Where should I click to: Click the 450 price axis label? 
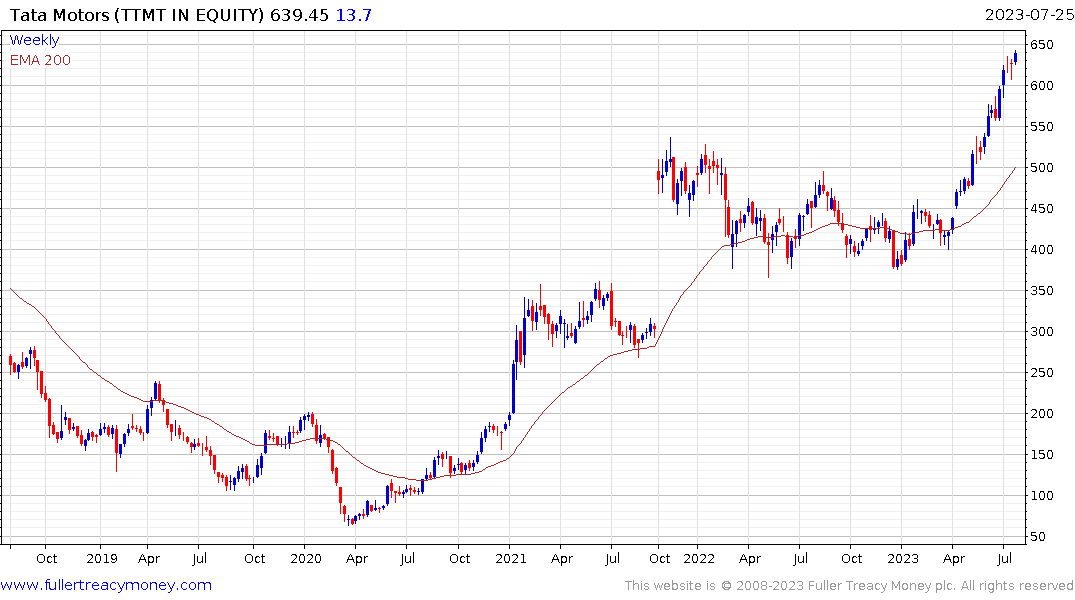tap(1041, 208)
